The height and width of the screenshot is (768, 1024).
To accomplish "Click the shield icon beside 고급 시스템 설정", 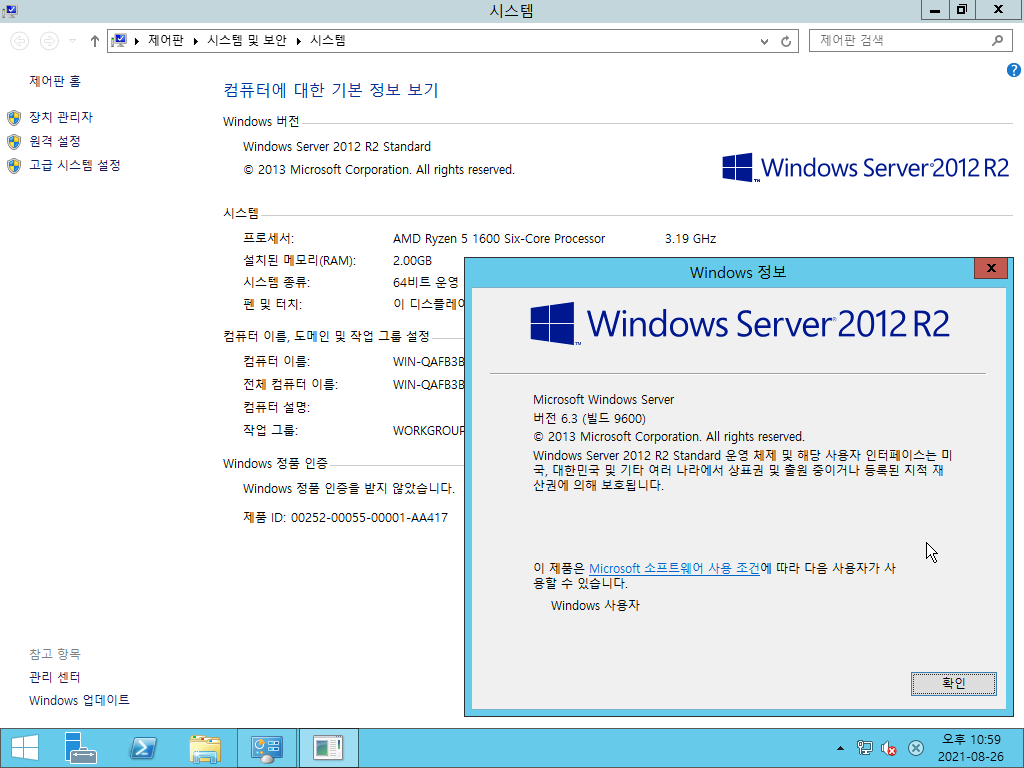I will (14, 166).
